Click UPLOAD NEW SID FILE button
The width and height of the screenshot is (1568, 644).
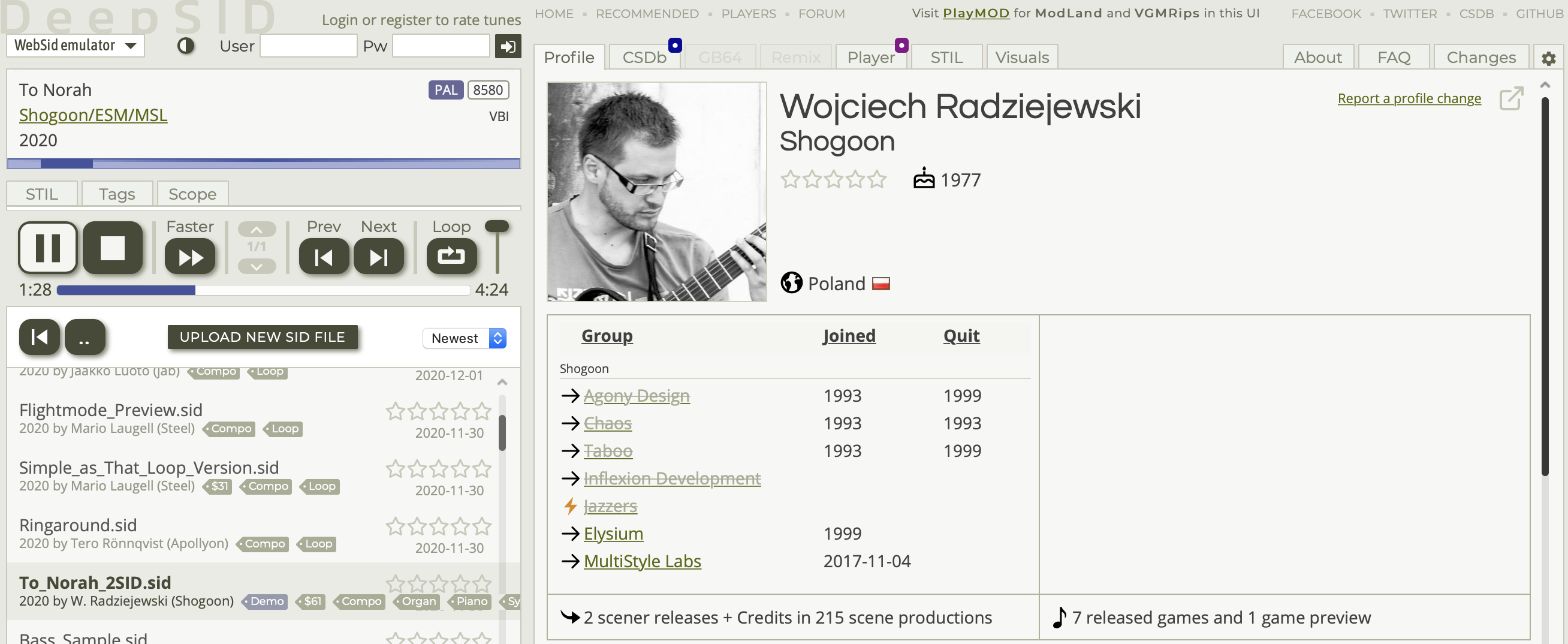(263, 337)
